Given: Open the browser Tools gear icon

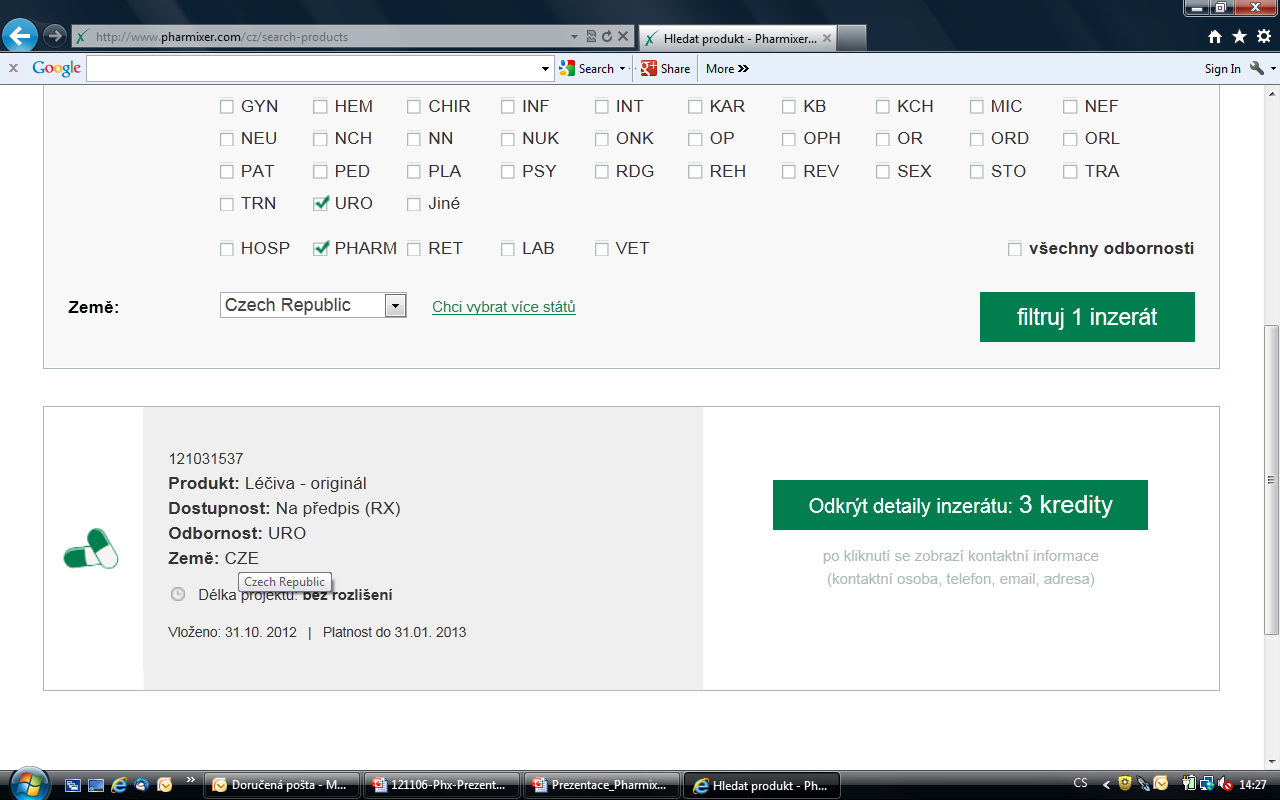Looking at the screenshot, I should pyautogui.click(x=1263, y=37).
